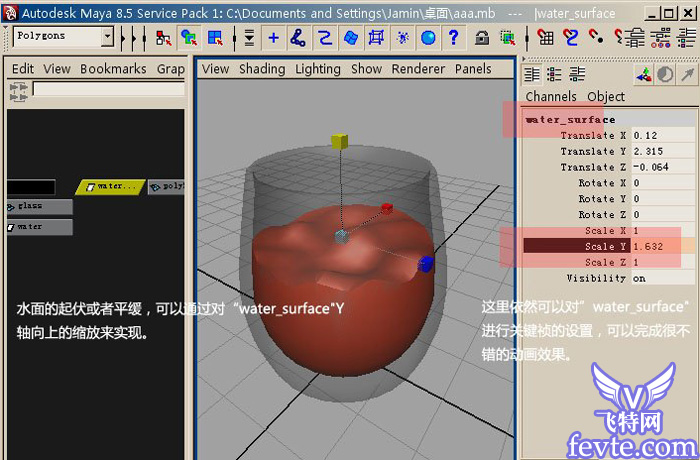Screen dimensions: 700x460
Task: Click channel speed circle icon
Action: (665, 74)
